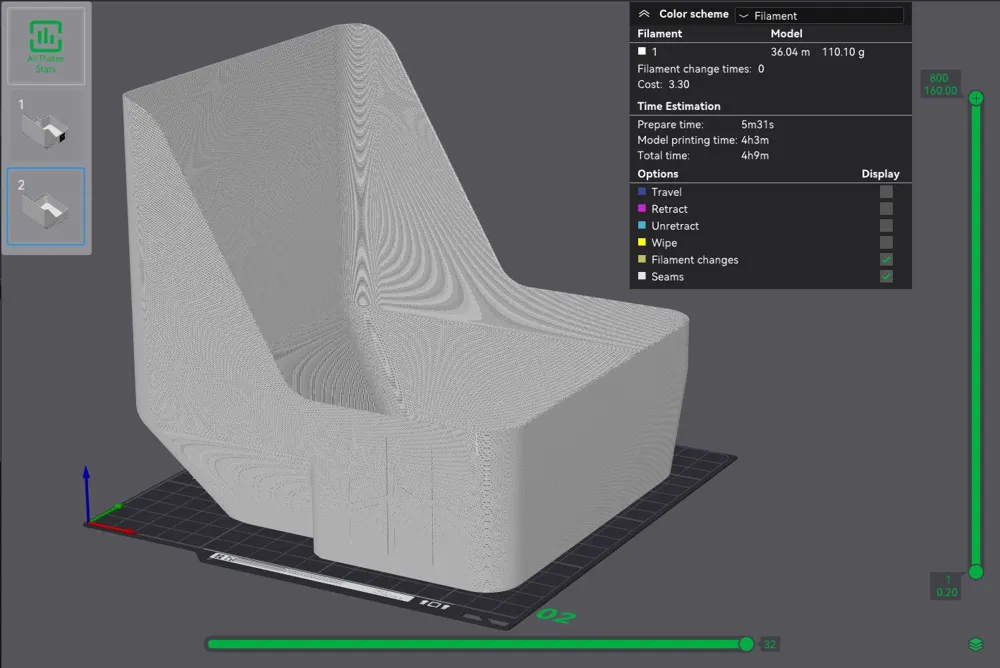Collapse the Color scheme panel arrows
The image size is (1000, 668).
coord(644,14)
